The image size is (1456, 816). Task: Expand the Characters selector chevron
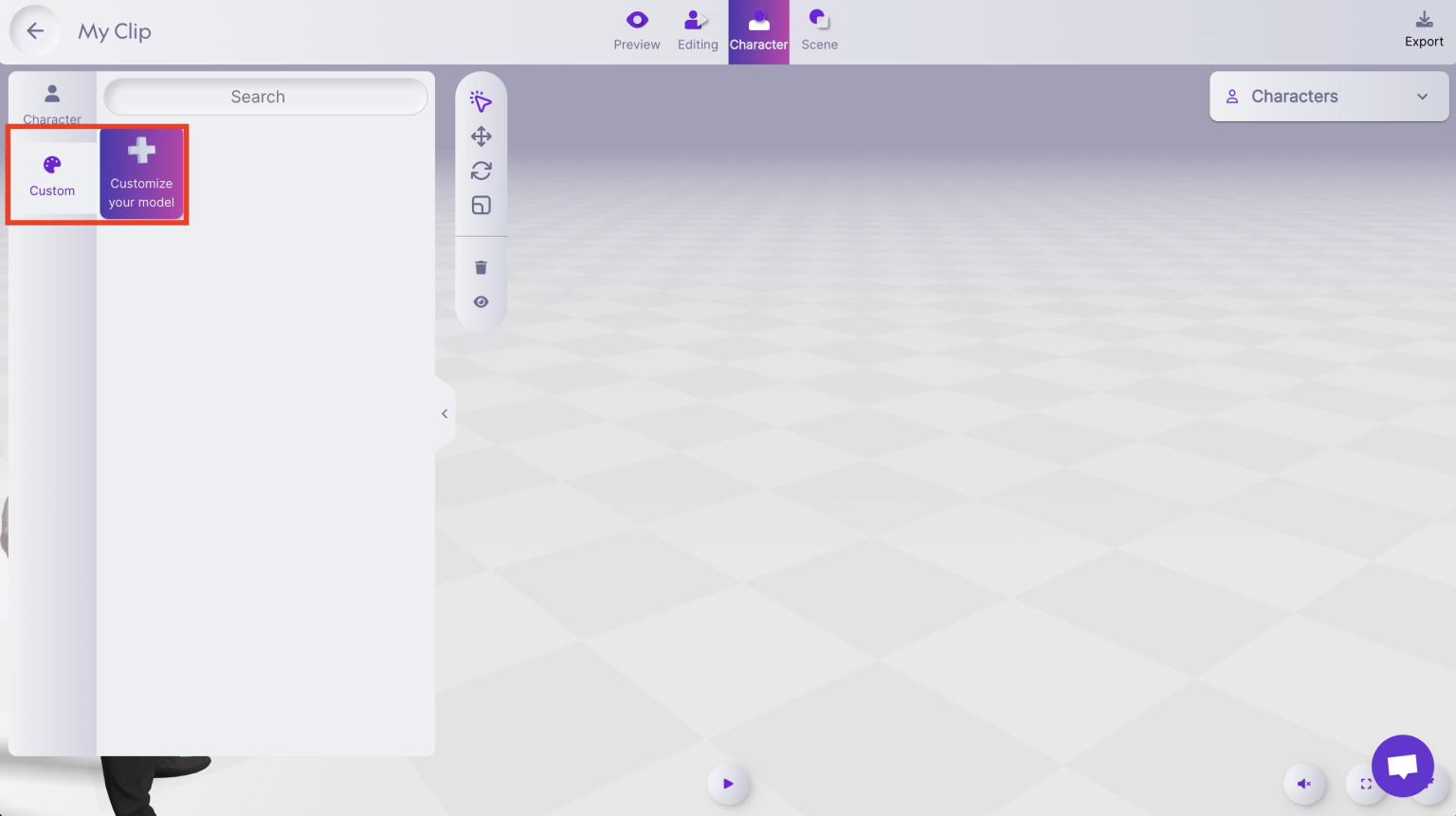coord(1422,96)
